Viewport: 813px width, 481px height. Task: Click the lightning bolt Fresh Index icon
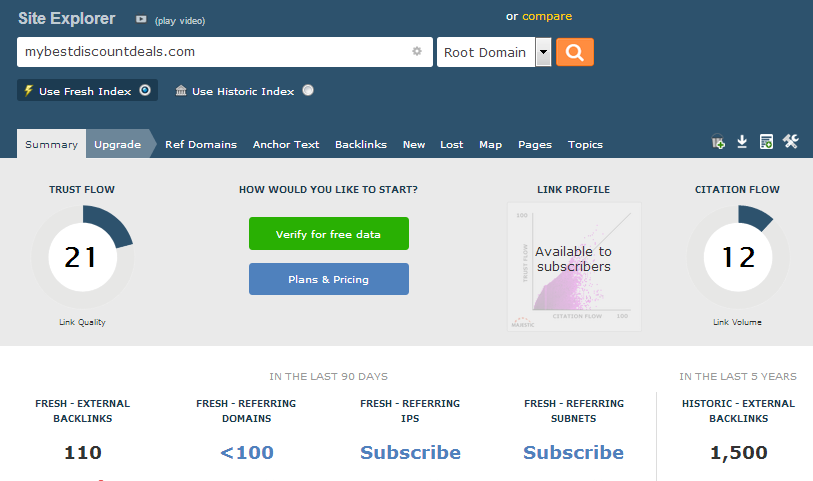[x=29, y=91]
